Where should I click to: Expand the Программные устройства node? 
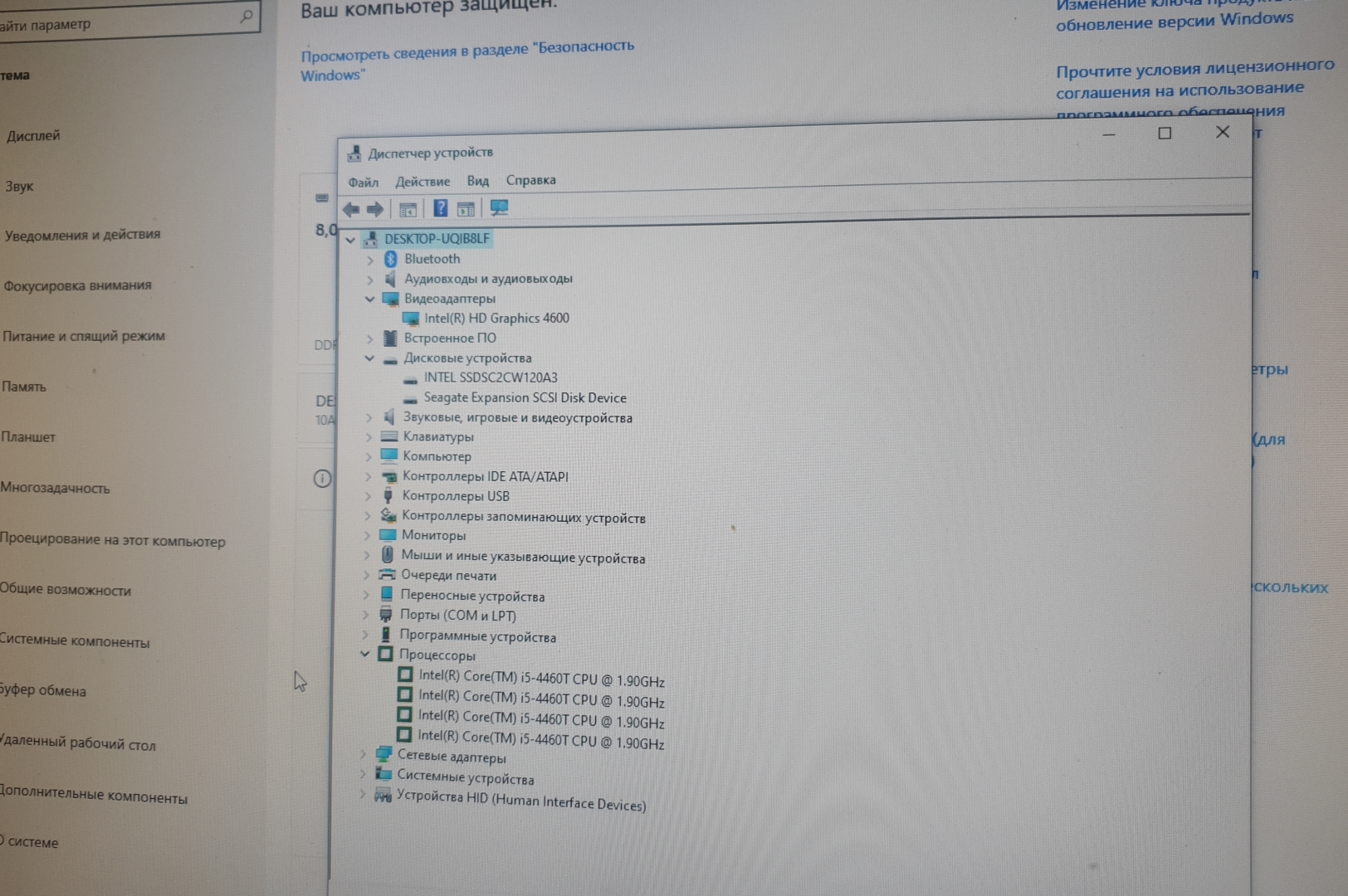pos(365,635)
